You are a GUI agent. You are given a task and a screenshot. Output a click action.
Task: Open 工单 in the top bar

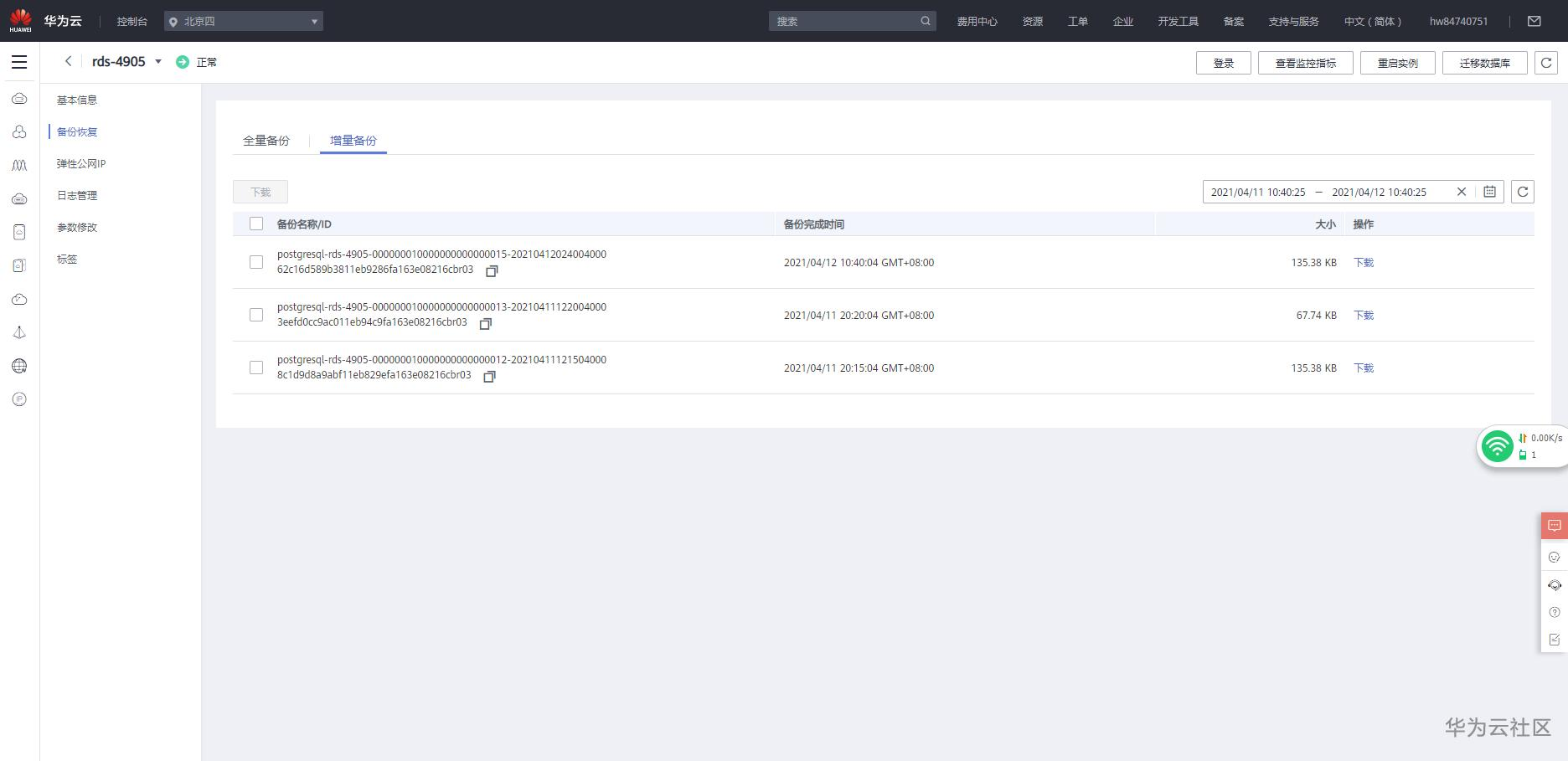coord(1078,22)
